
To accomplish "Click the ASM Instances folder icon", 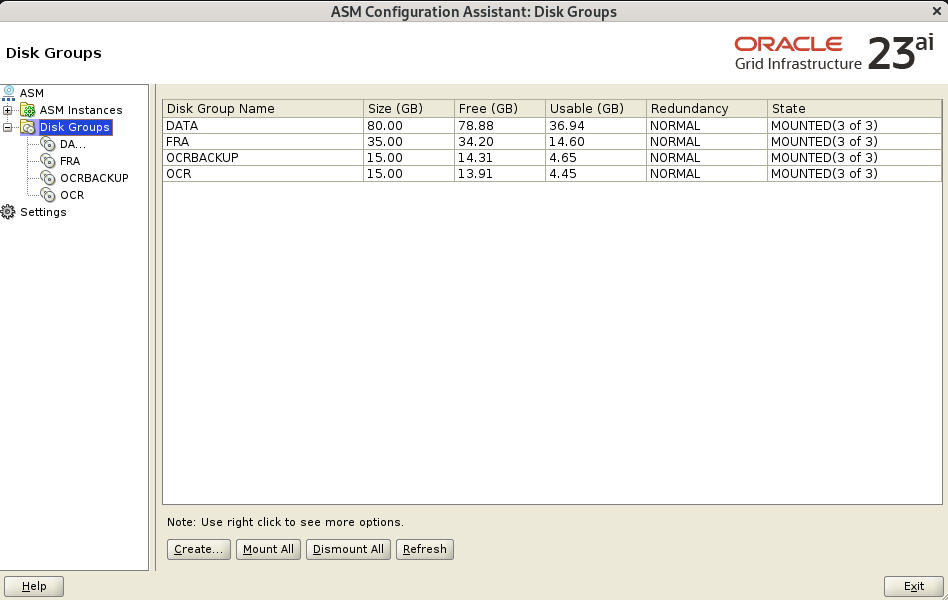I will [28, 110].
